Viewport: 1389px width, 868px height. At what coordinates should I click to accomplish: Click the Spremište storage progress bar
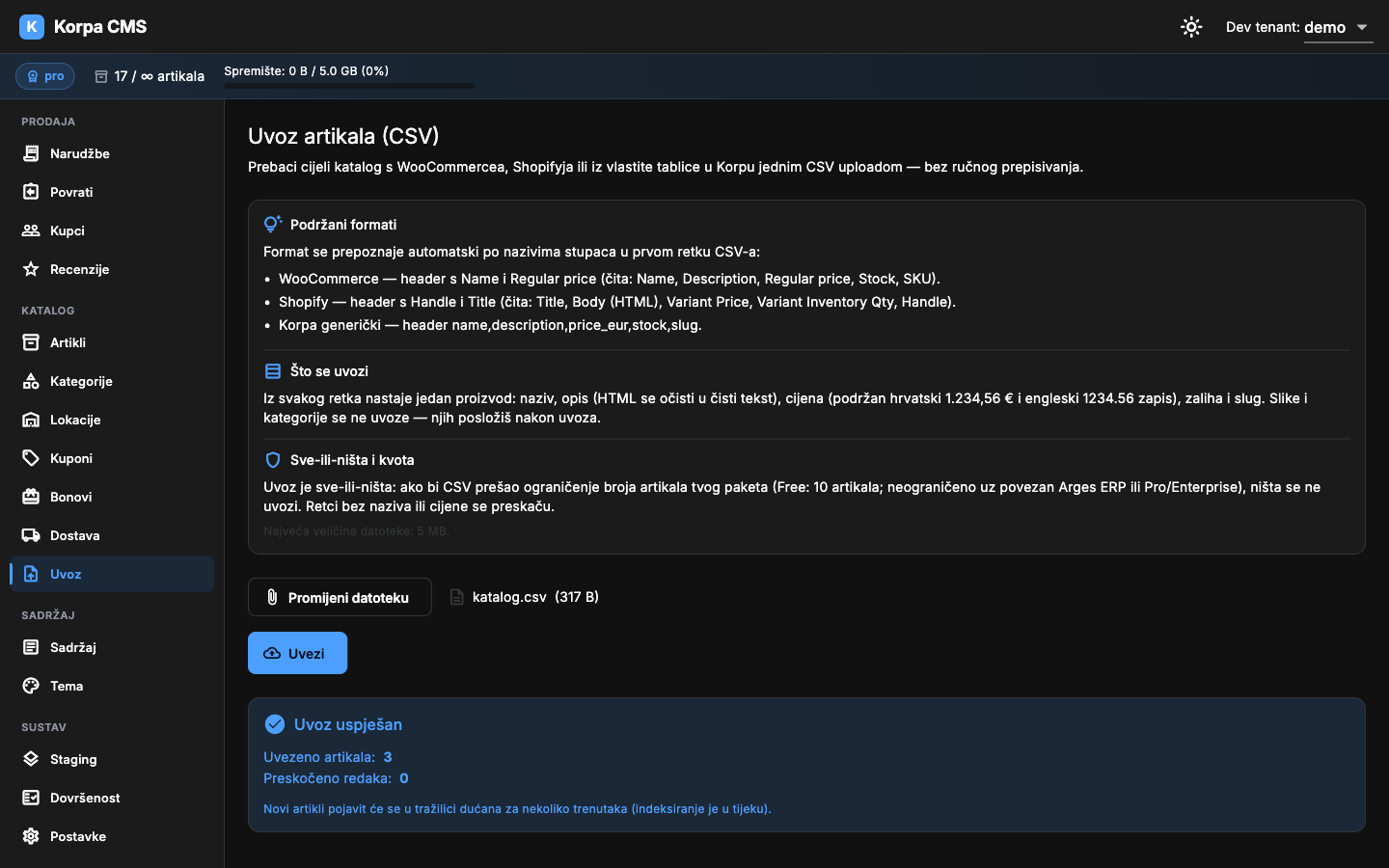point(349,86)
